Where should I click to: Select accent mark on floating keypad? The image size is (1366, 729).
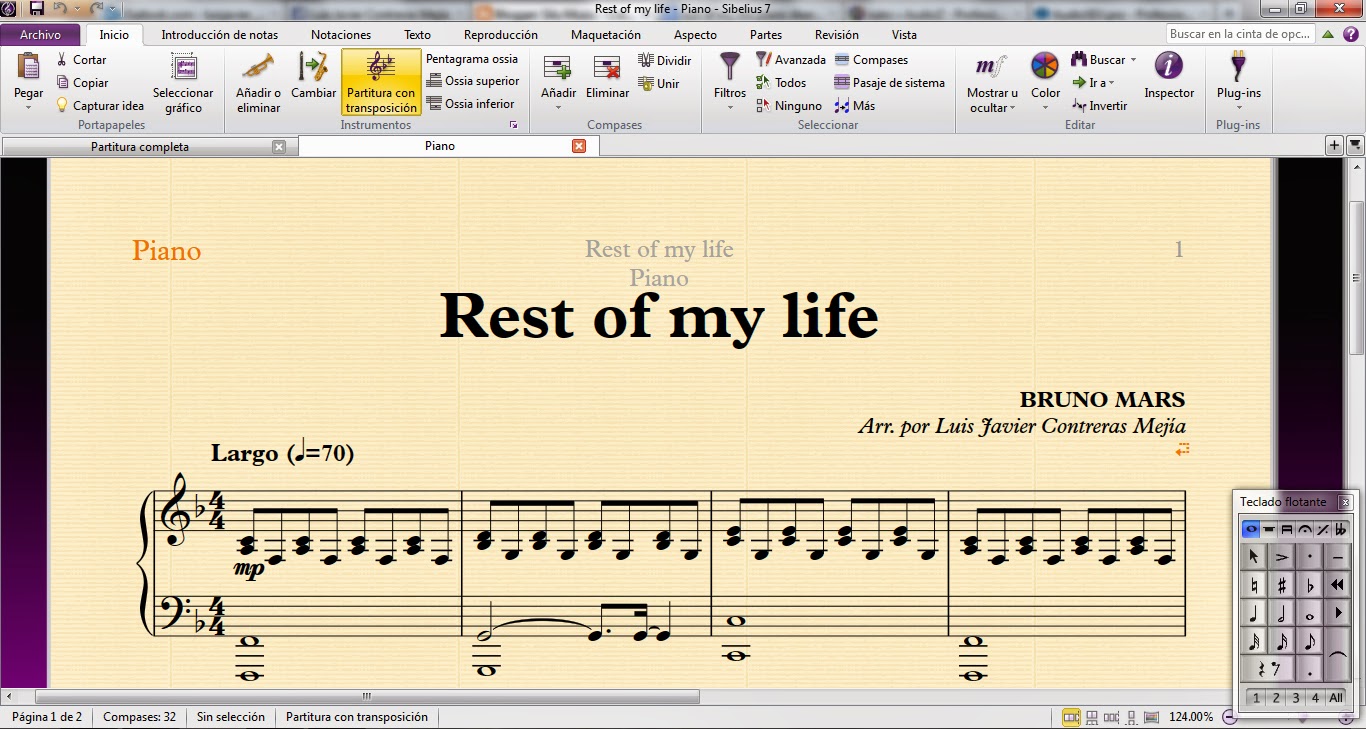(1281, 557)
